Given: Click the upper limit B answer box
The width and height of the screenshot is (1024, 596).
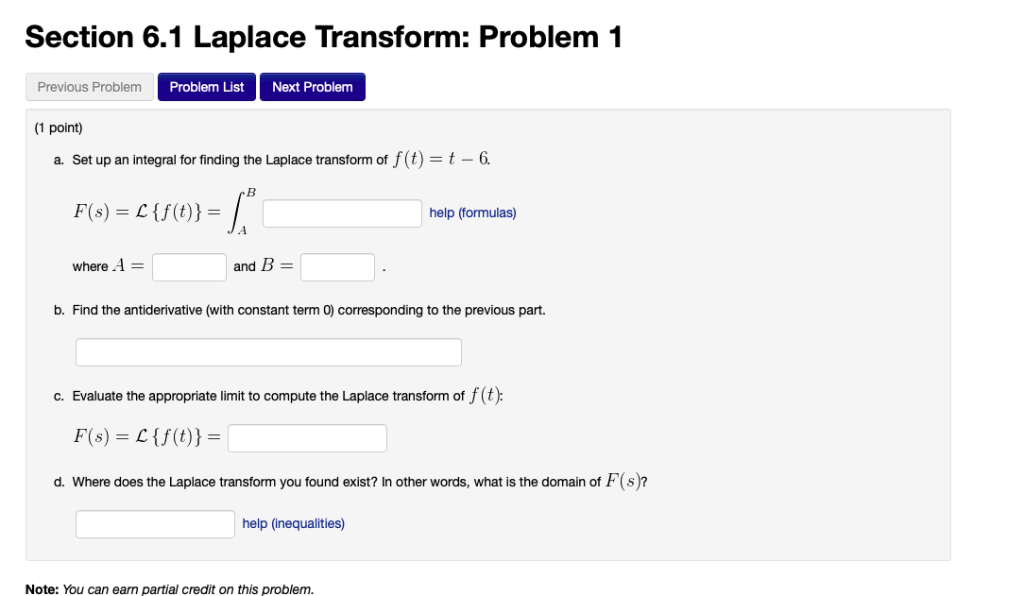Looking at the screenshot, I should click(337, 266).
